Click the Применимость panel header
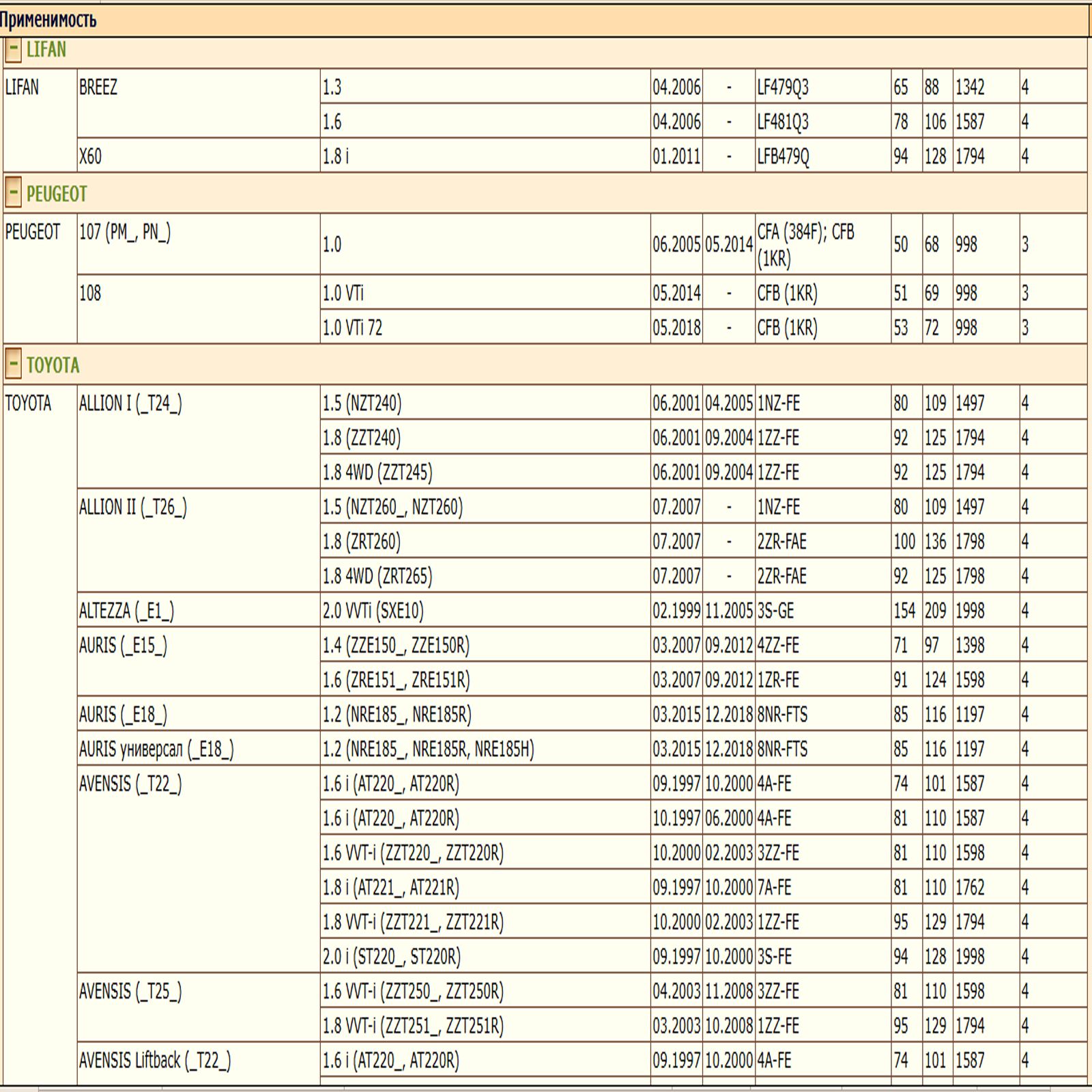The width and height of the screenshot is (1092, 1092). click(x=48, y=20)
